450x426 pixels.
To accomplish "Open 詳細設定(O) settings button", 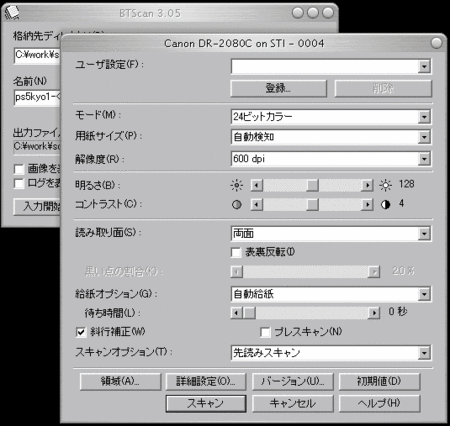I will [206, 381].
